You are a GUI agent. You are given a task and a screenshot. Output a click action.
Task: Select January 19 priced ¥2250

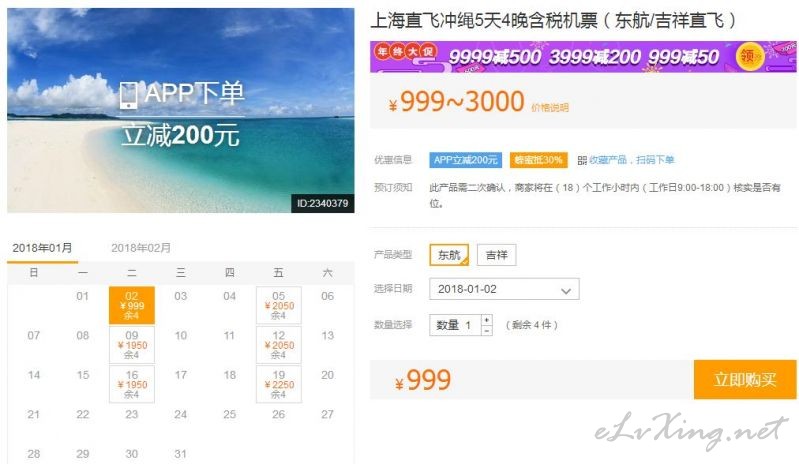click(279, 384)
